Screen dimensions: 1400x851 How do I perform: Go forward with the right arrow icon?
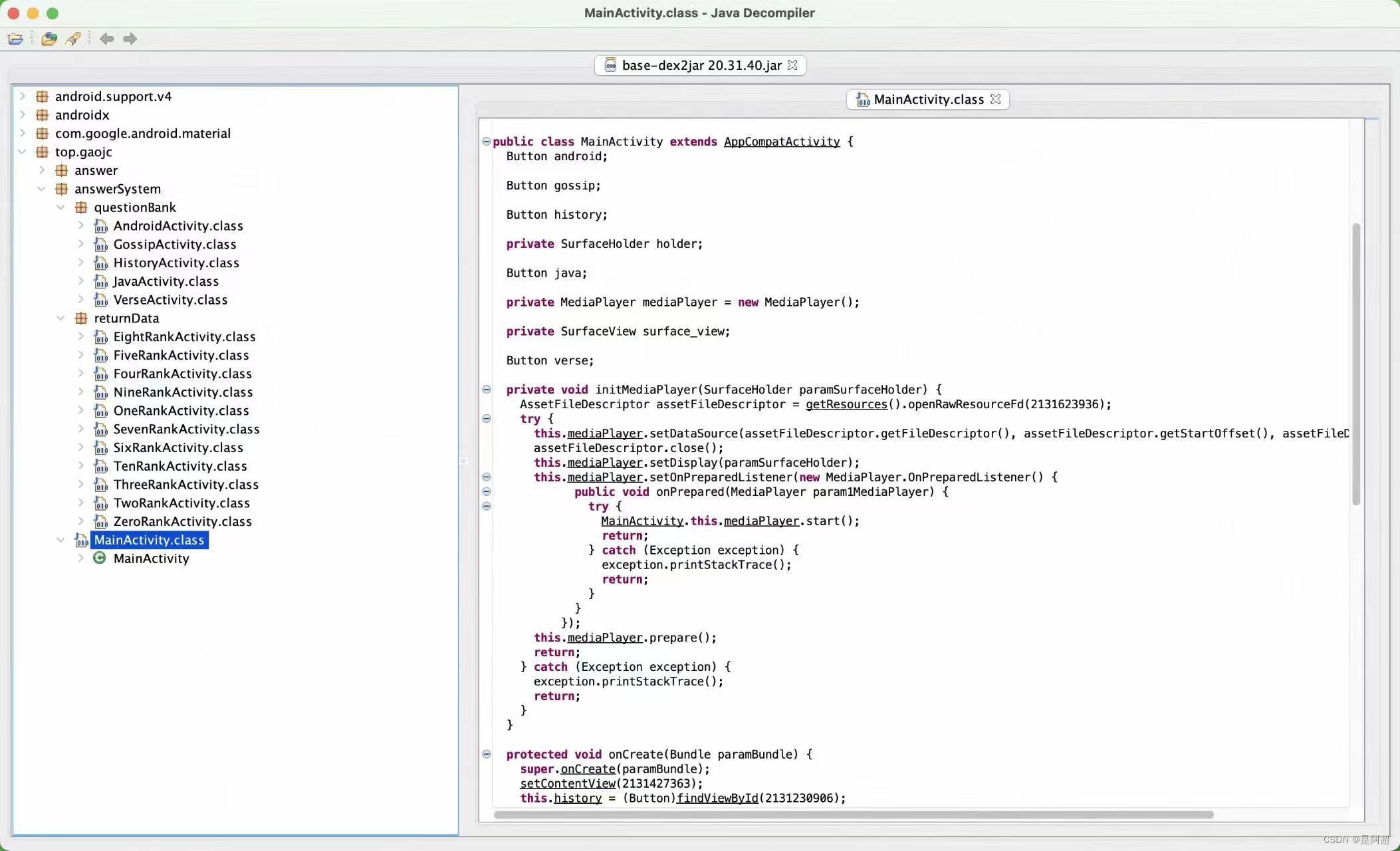(x=130, y=39)
